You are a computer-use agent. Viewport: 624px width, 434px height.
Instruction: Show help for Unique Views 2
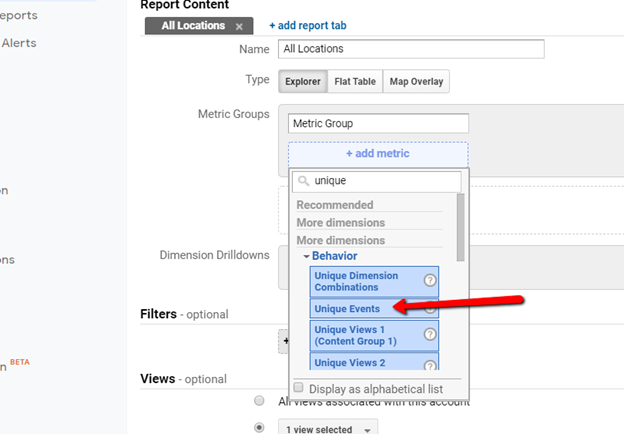430,366
